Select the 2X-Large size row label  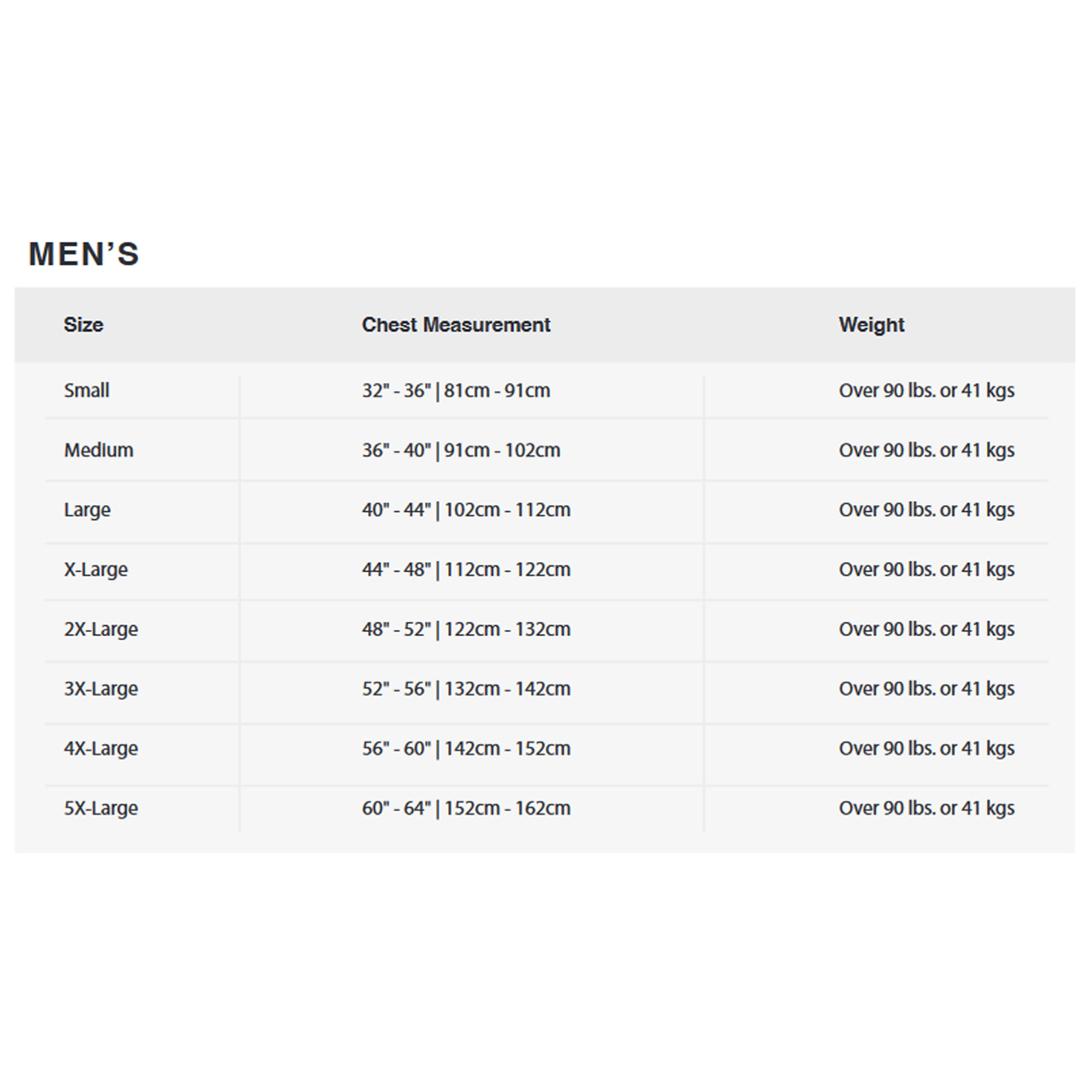(100, 629)
